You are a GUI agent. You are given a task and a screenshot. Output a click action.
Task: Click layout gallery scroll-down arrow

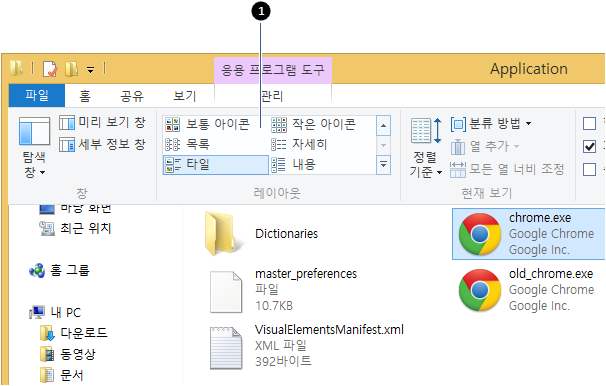coord(383,145)
